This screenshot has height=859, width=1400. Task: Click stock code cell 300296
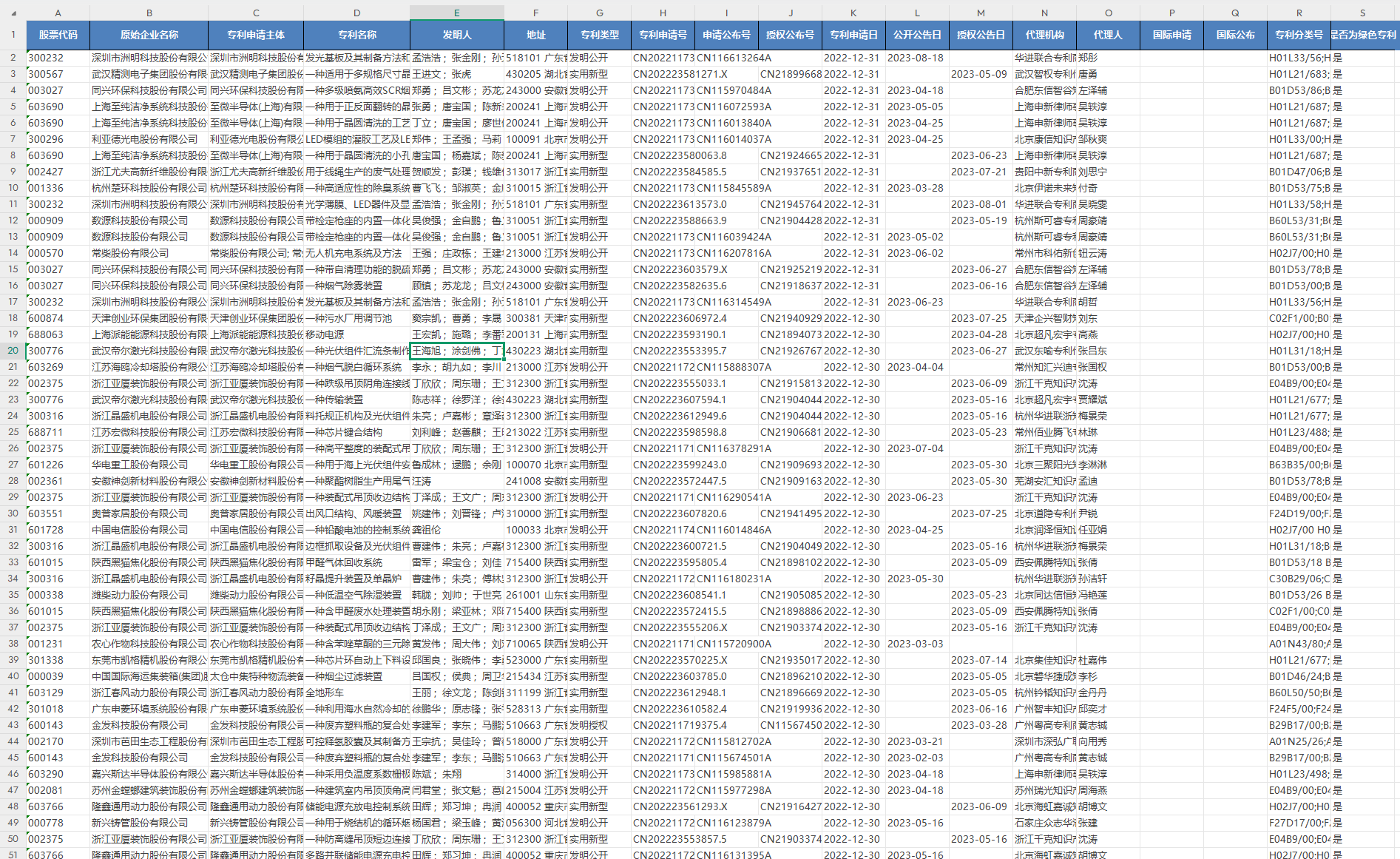coord(58,139)
